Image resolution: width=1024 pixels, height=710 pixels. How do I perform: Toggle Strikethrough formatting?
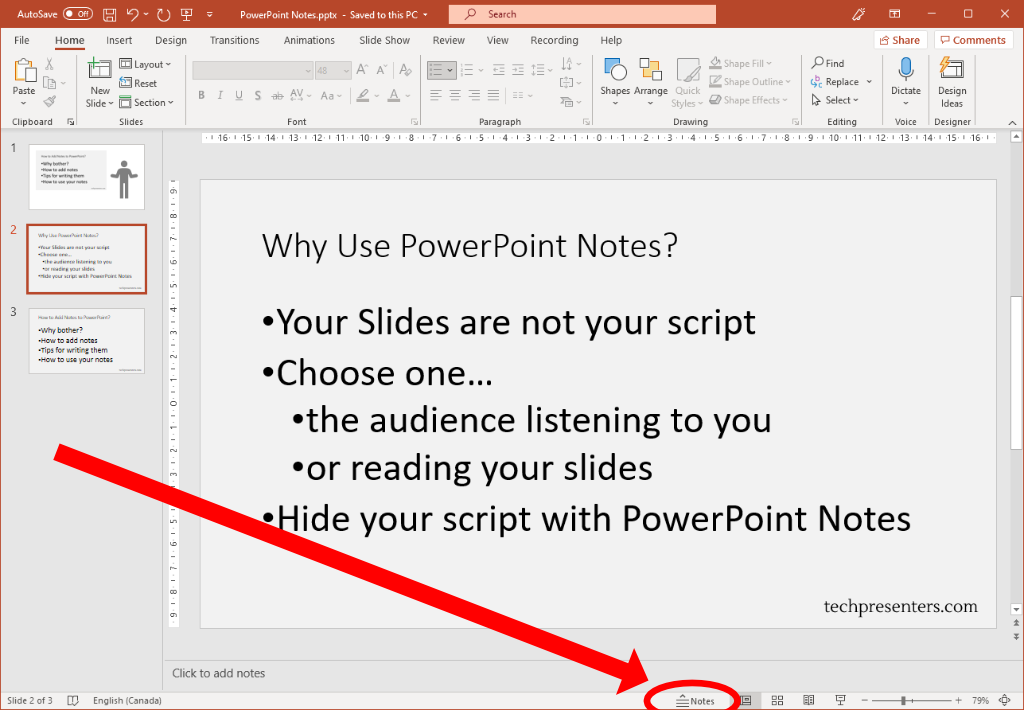pos(277,95)
